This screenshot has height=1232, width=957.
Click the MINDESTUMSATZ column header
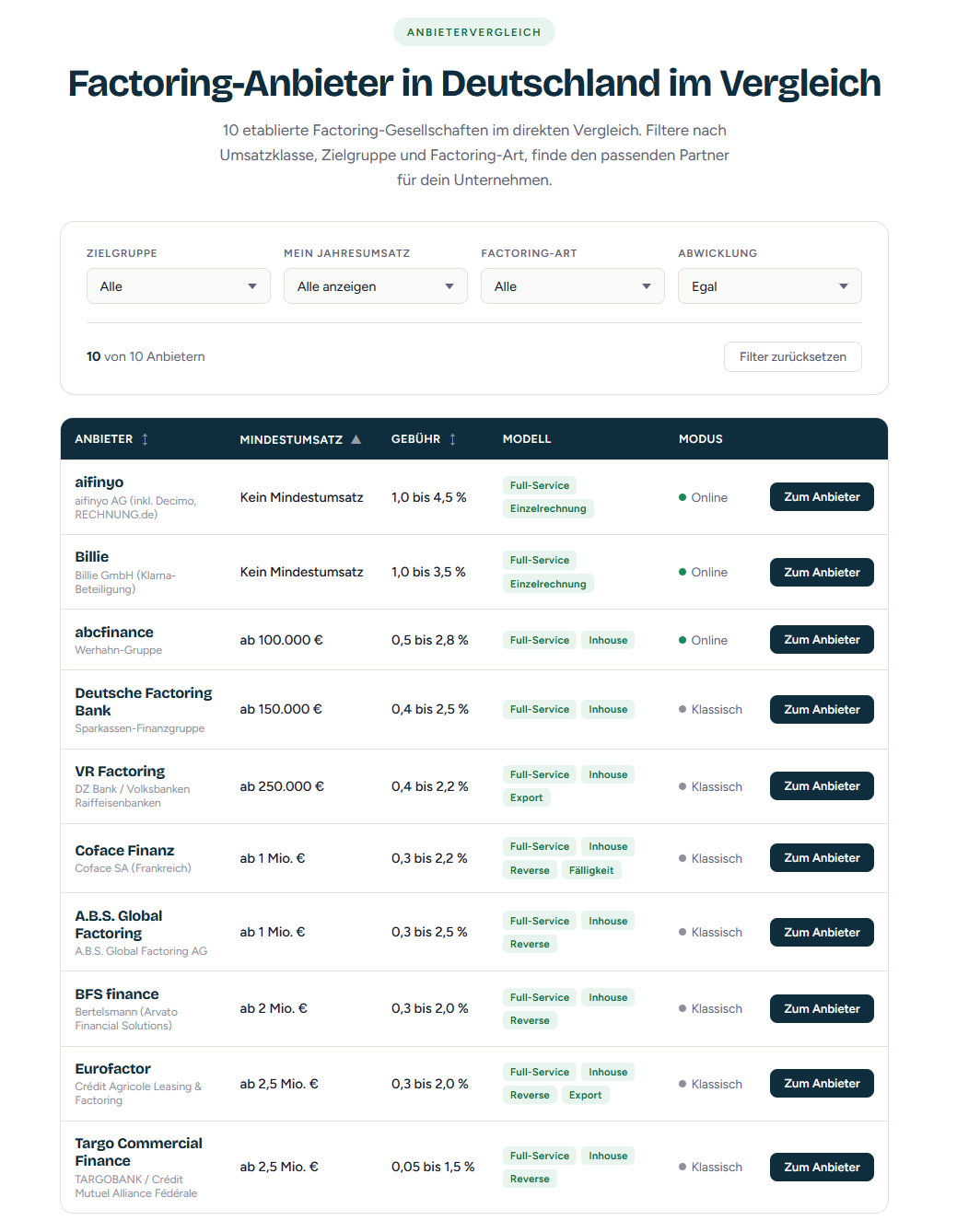coord(291,439)
